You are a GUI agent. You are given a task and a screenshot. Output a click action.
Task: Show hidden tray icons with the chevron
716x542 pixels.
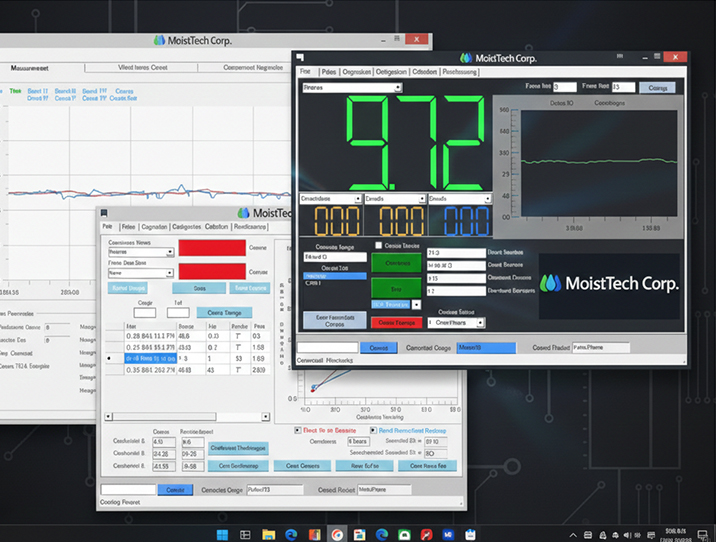tap(573, 535)
